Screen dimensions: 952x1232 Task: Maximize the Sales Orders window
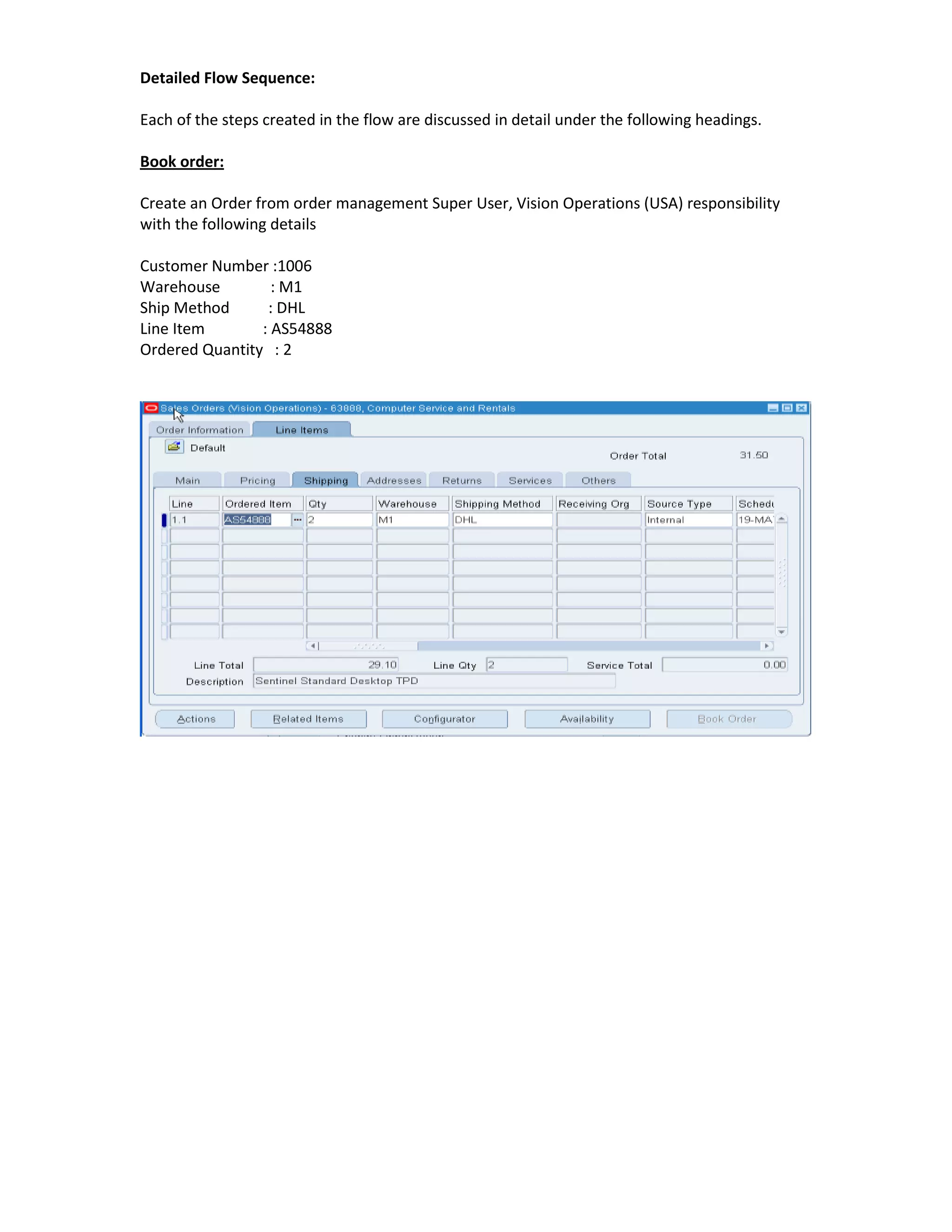coord(787,408)
